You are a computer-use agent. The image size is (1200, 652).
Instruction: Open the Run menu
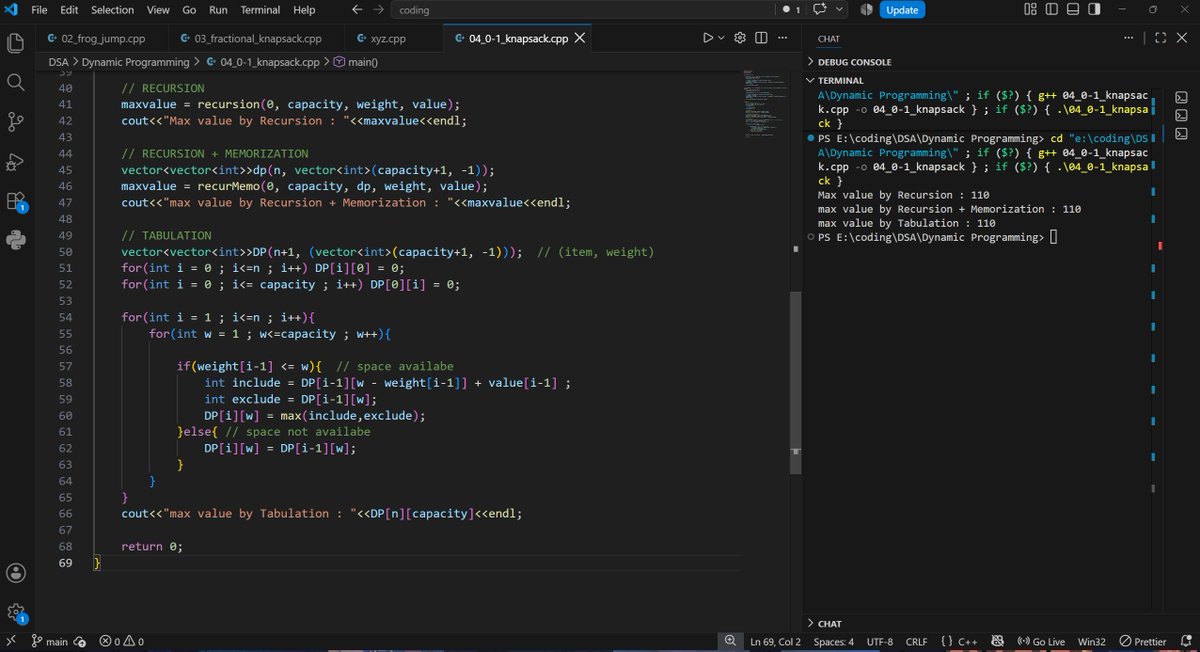pos(218,10)
